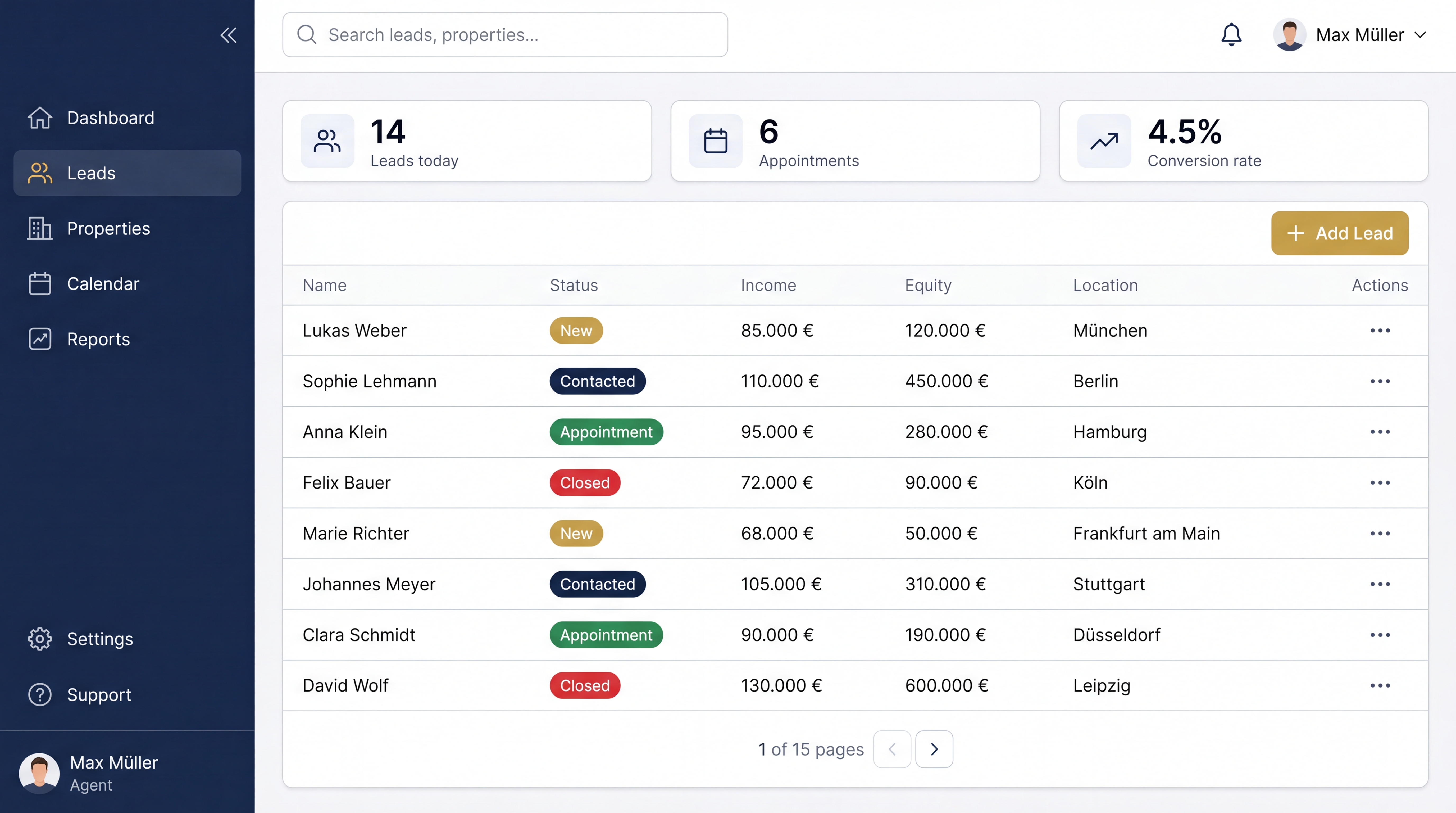Click the Closed badge for David Wolf
The width and height of the screenshot is (1456, 813).
(585, 686)
